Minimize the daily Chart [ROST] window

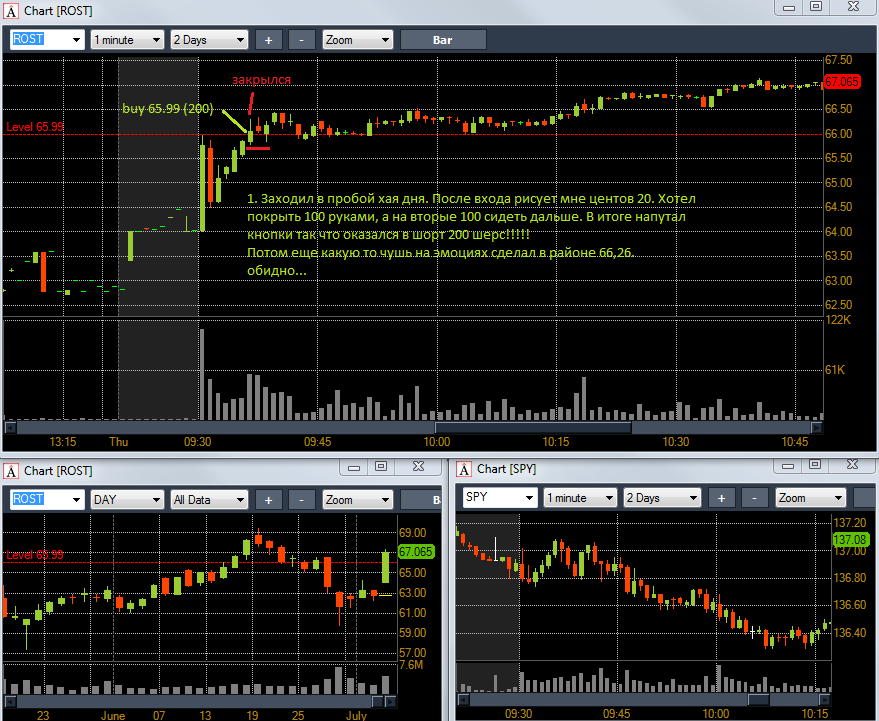354,467
